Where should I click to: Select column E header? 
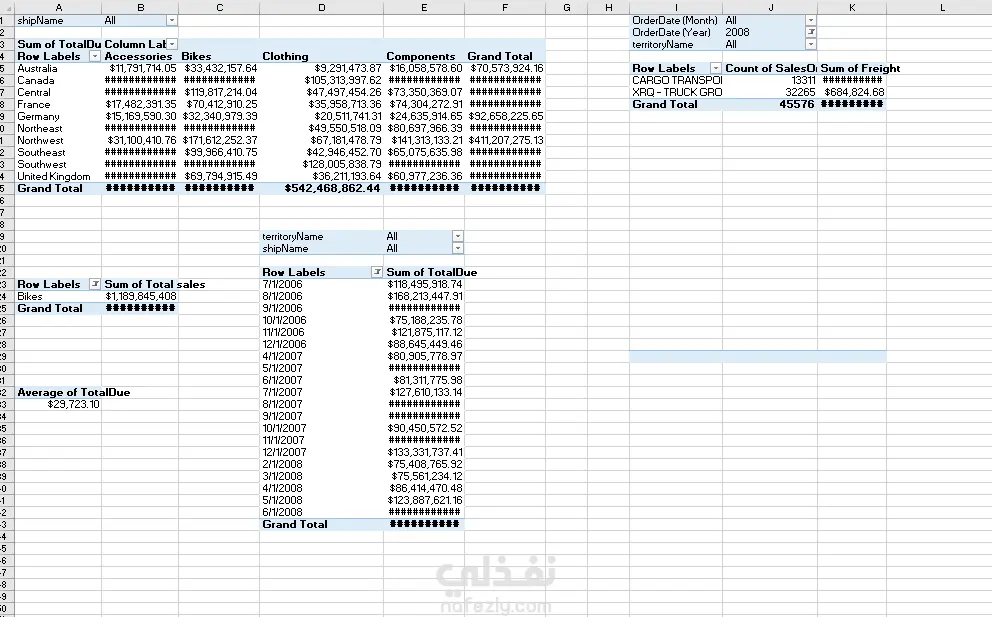click(x=424, y=8)
